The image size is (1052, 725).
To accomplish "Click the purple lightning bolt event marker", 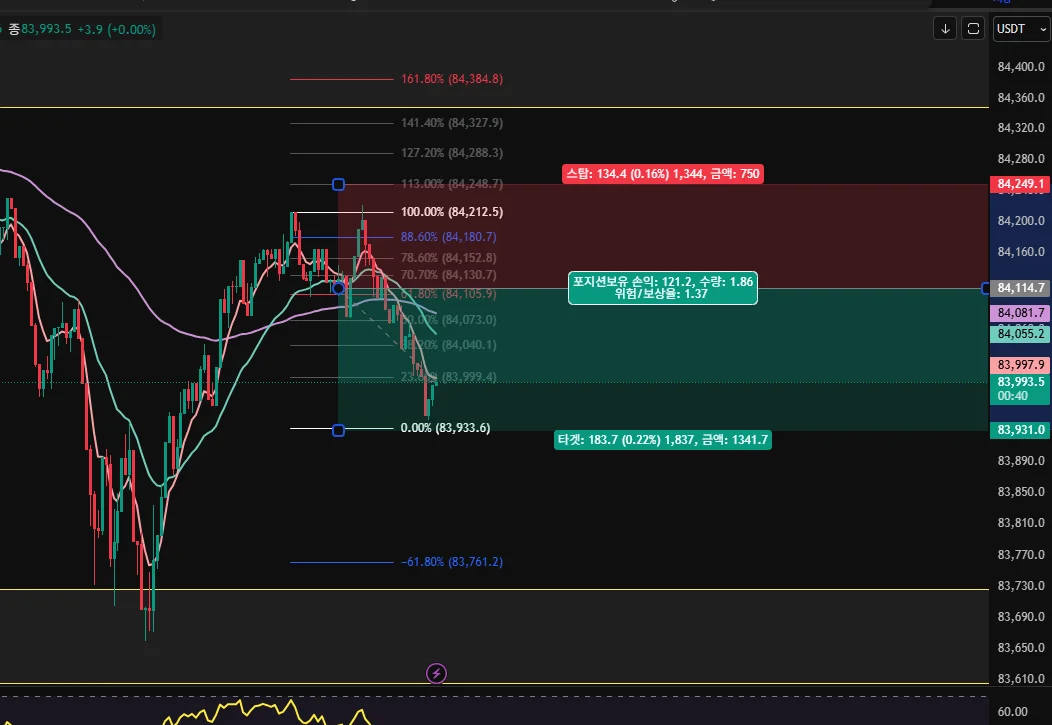I will pyautogui.click(x=436, y=673).
